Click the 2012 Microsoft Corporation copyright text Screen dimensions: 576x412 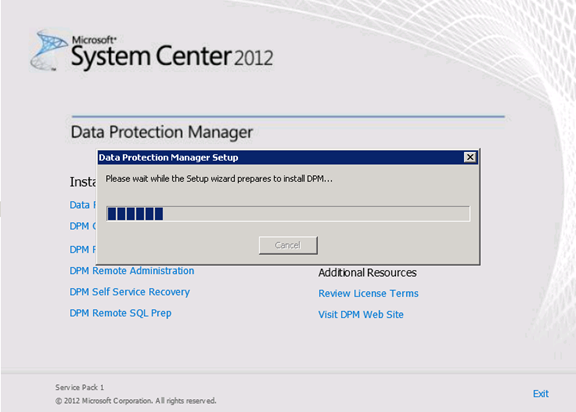tap(136, 401)
